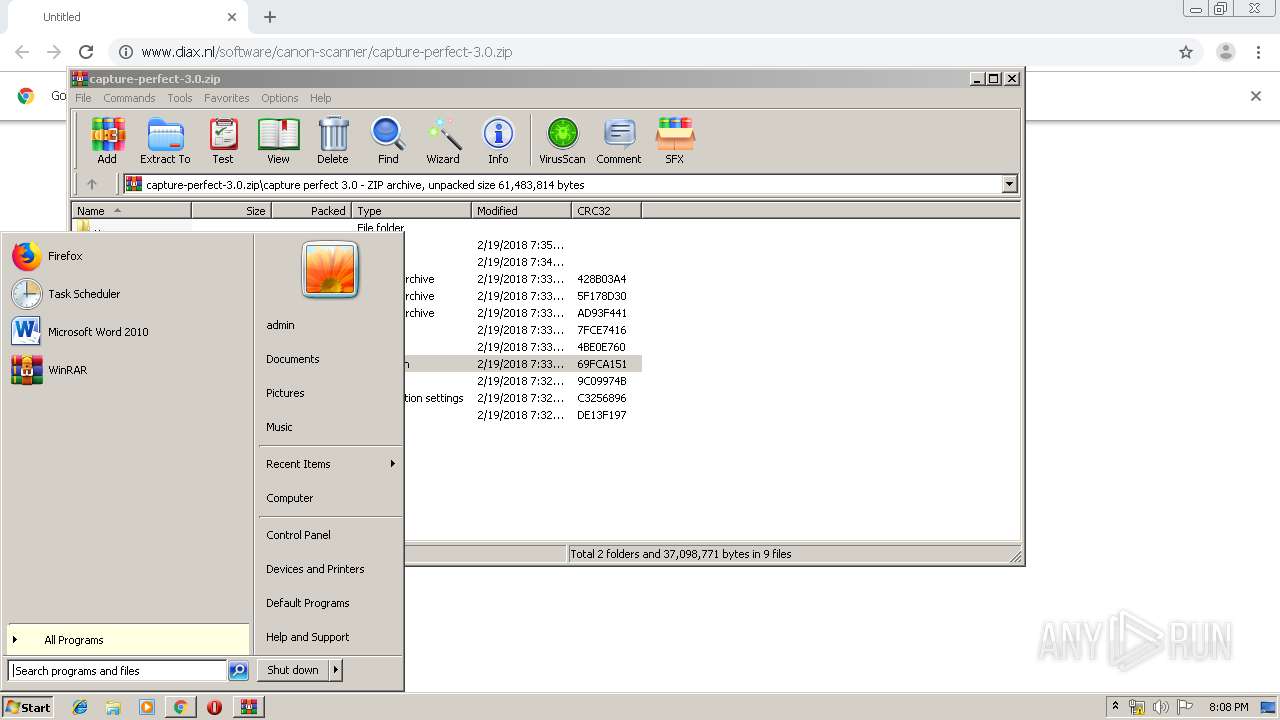The image size is (1280, 720).
Task: Click the Chrome address bar URL
Action: coord(326,52)
